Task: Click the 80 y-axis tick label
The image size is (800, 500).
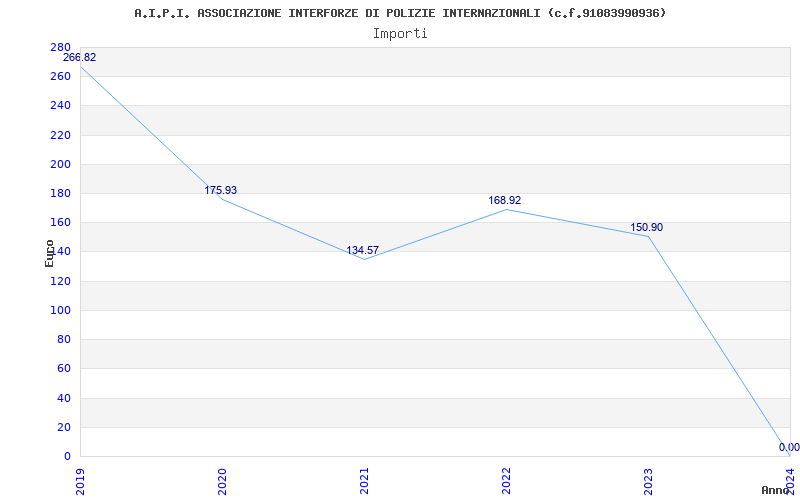Action: pos(64,339)
